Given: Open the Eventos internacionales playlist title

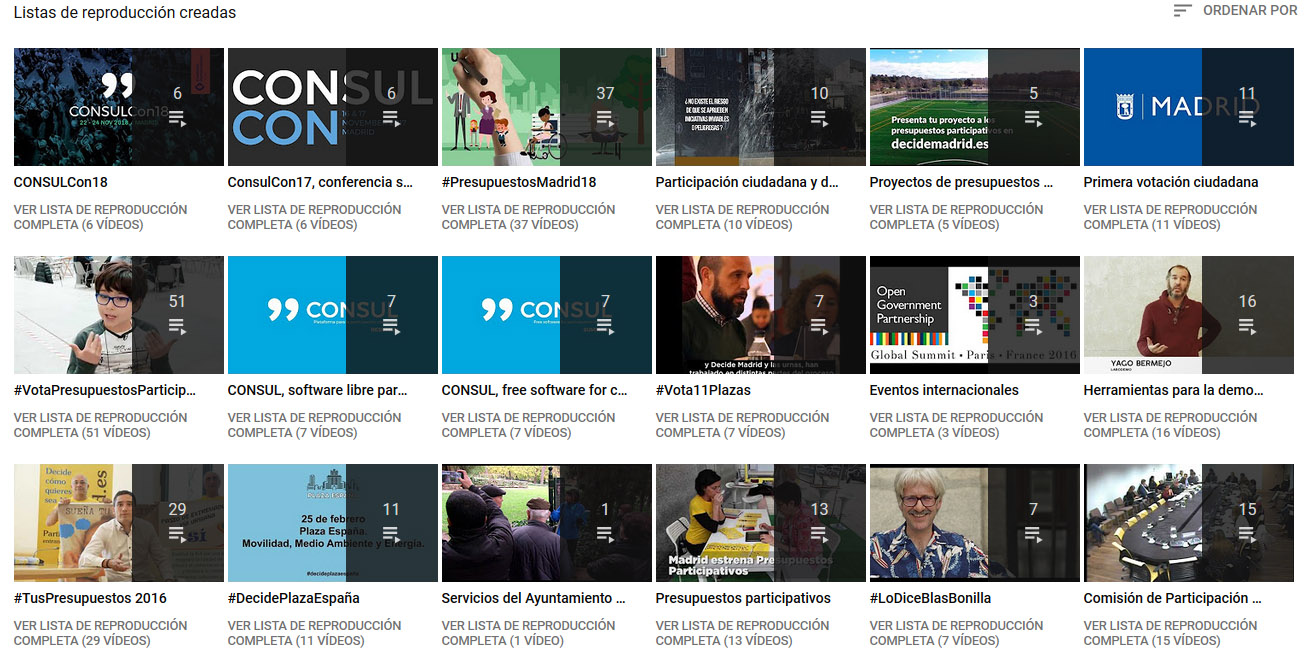Looking at the screenshot, I should (x=944, y=390).
